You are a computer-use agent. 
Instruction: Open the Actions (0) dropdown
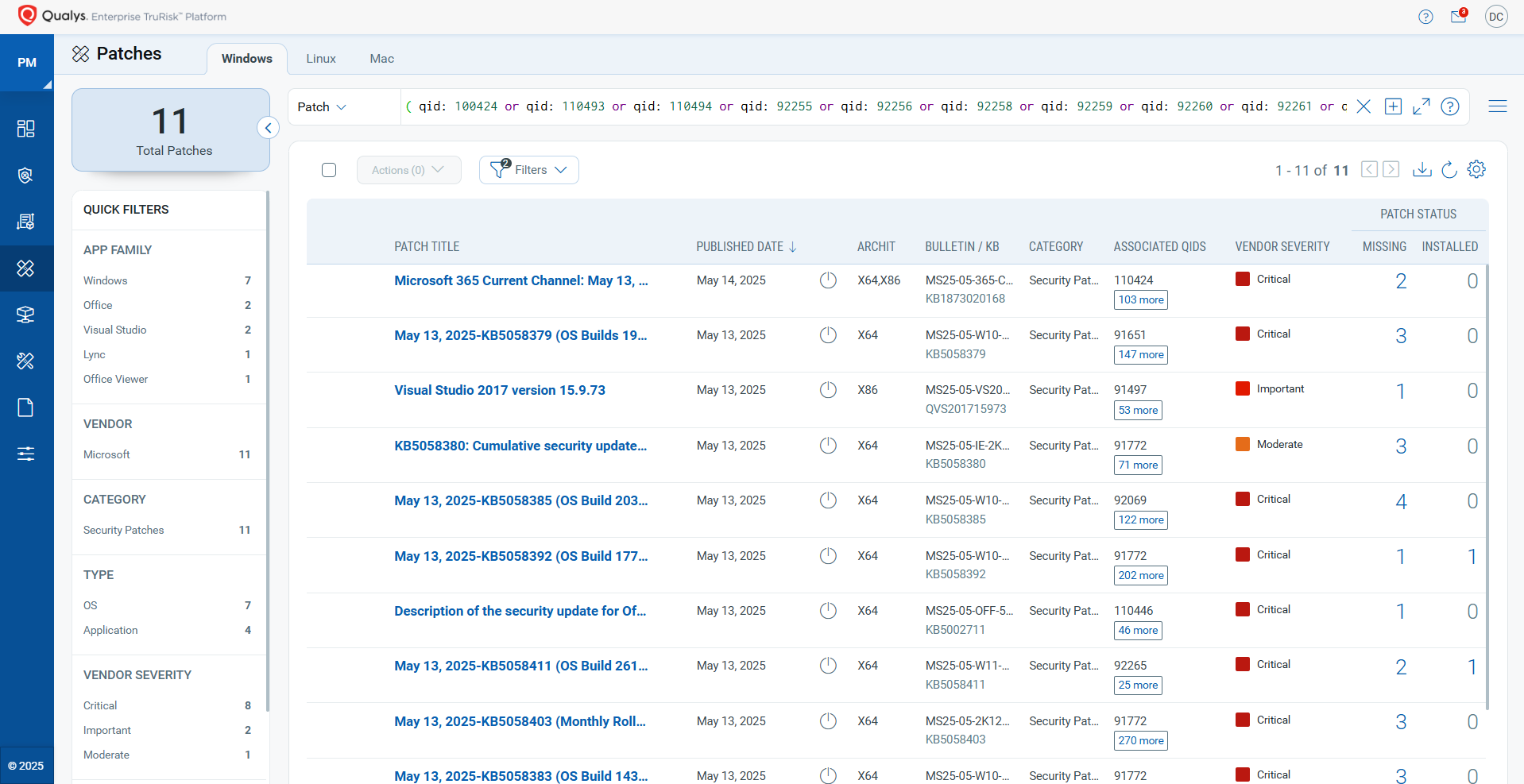point(408,170)
